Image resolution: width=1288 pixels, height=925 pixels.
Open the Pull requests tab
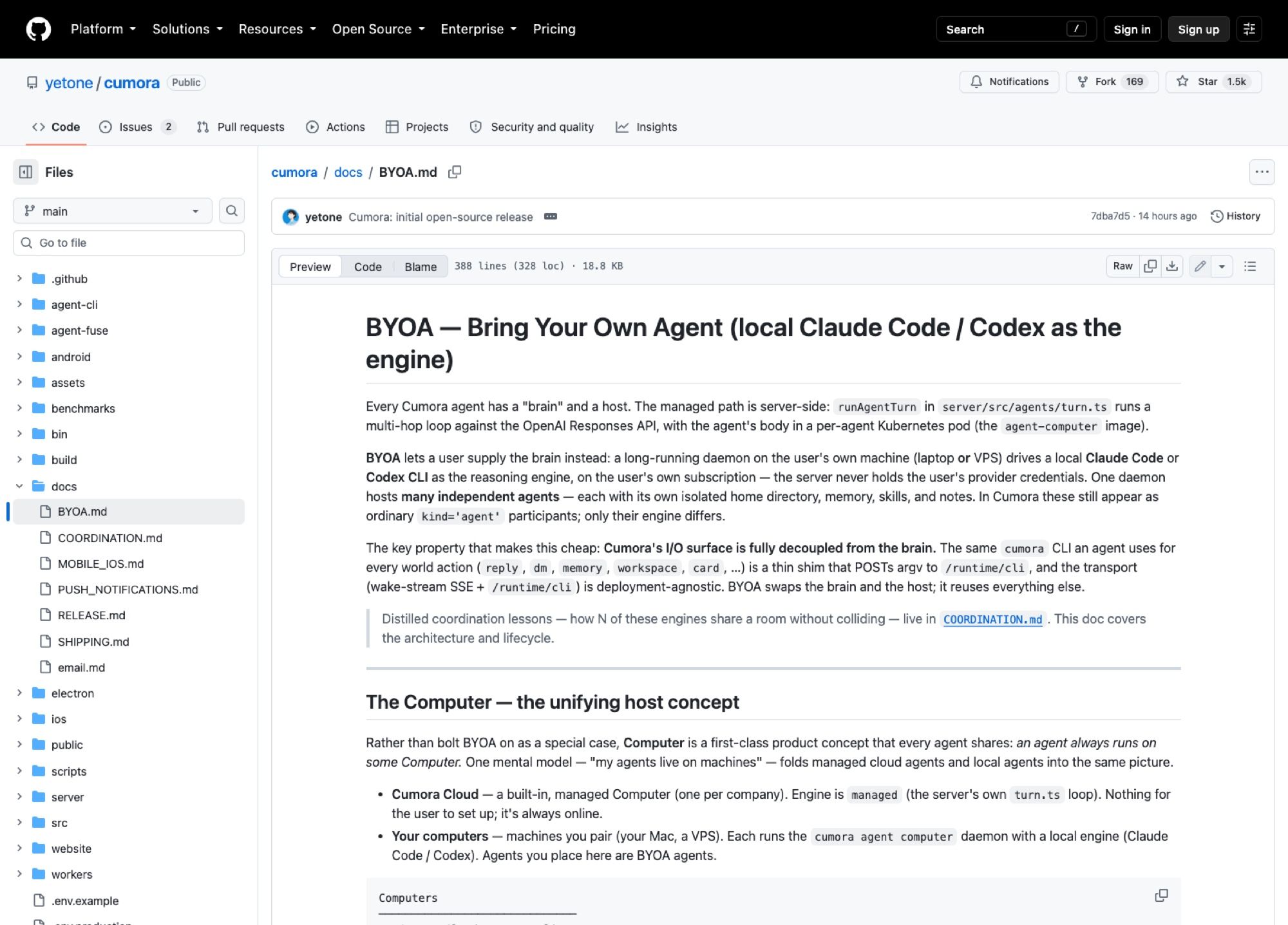[x=240, y=127]
